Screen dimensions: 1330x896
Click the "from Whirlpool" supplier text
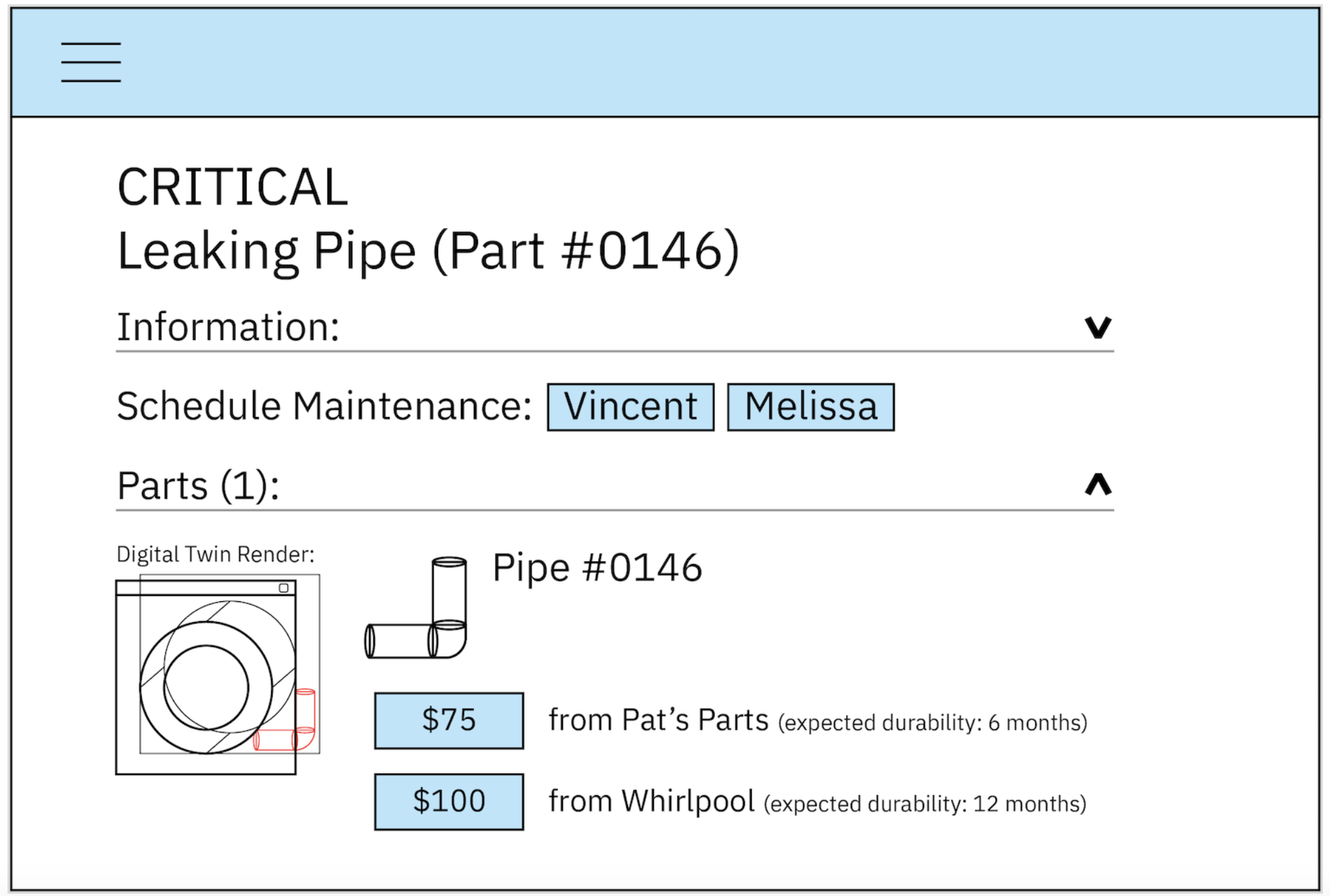tap(651, 802)
